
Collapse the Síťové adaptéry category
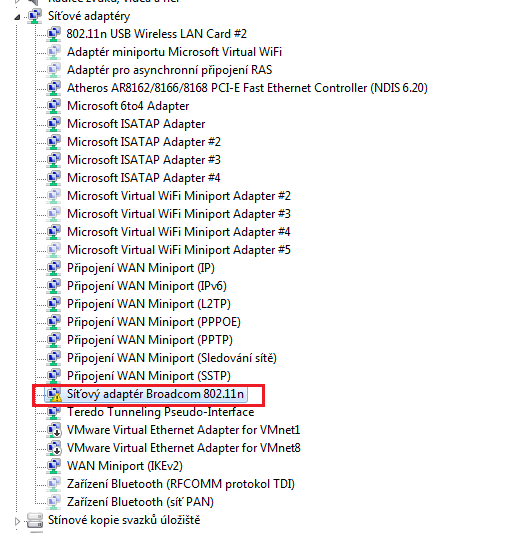point(17,17)
